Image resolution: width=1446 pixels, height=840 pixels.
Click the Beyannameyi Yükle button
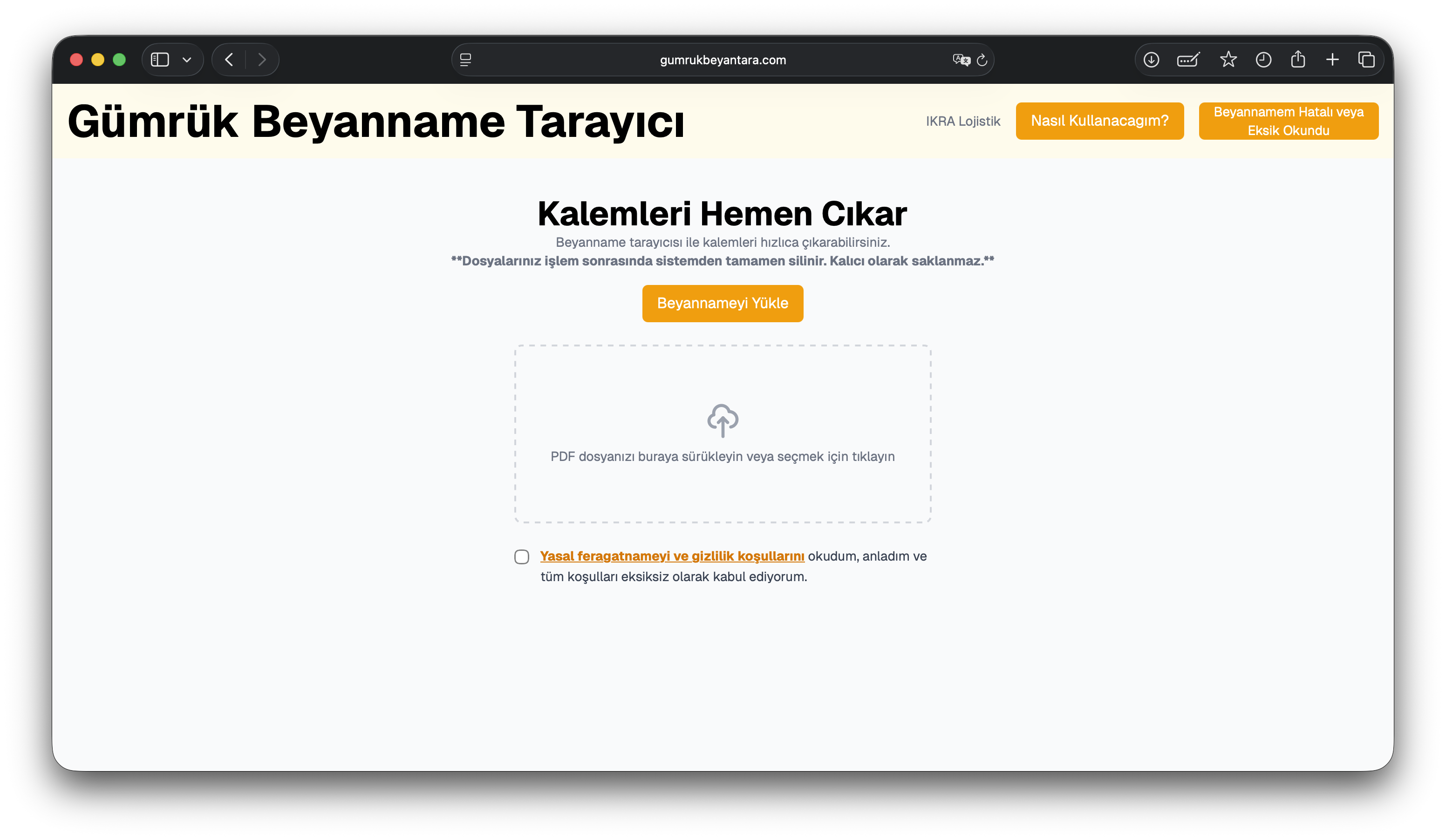pos(723,303)
